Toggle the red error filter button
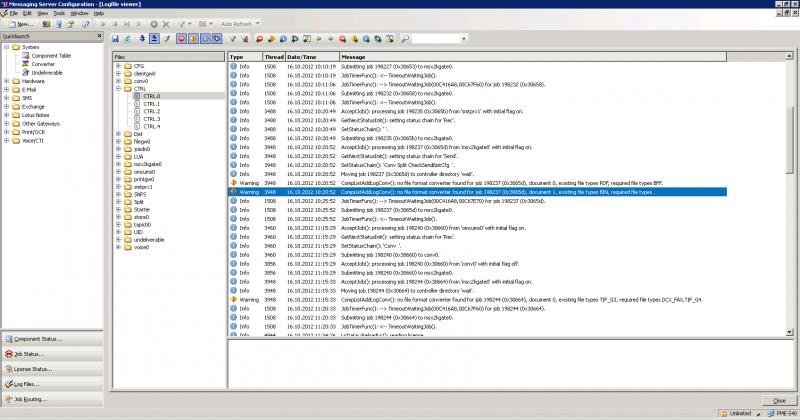The image size is (800, 420). point(182,38)
